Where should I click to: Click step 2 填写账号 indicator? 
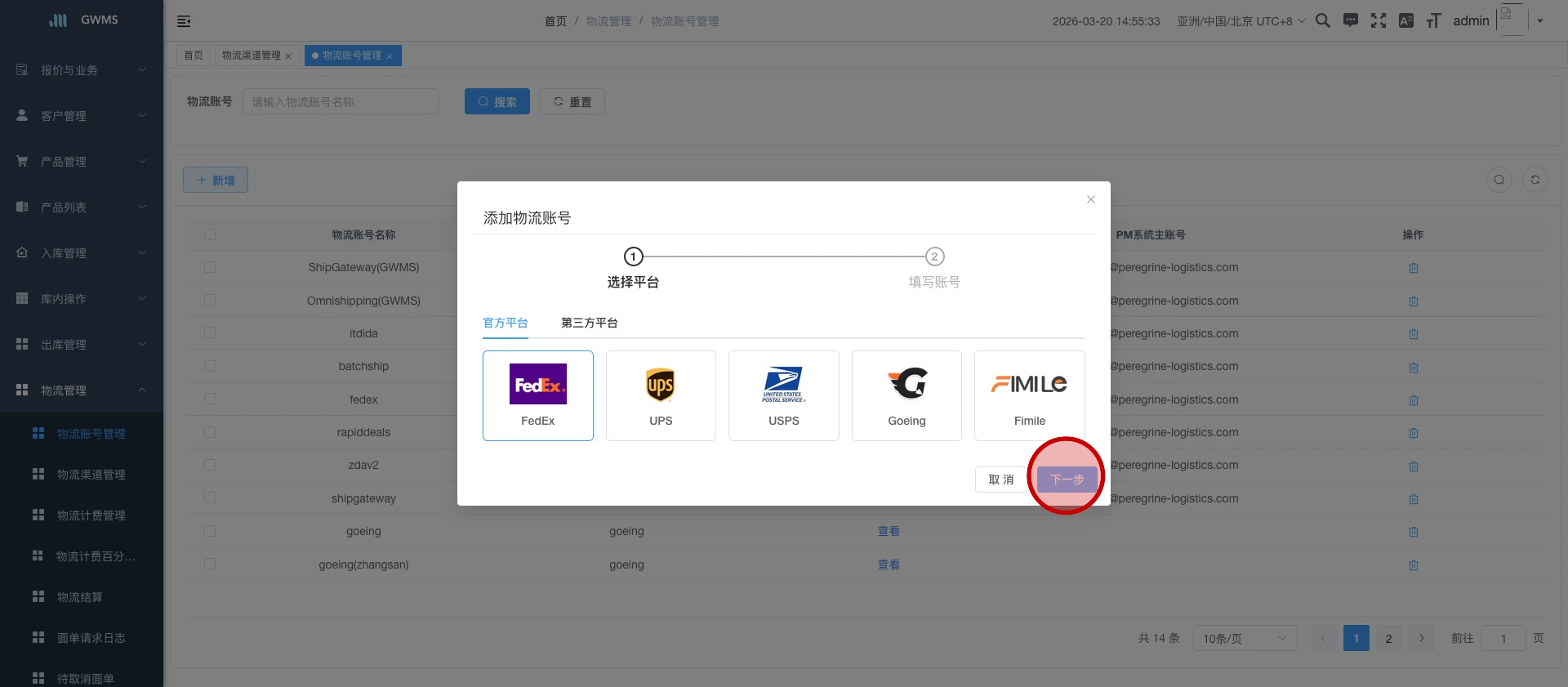(x=934, y=257)
